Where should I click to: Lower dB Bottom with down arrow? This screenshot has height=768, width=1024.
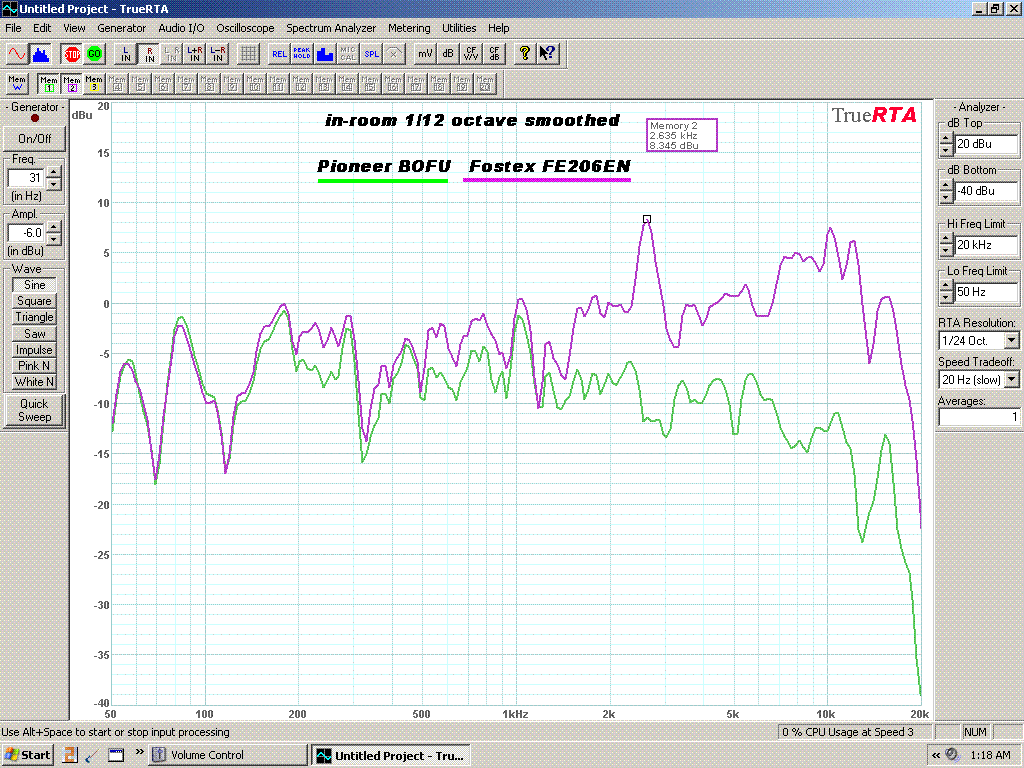946,197
